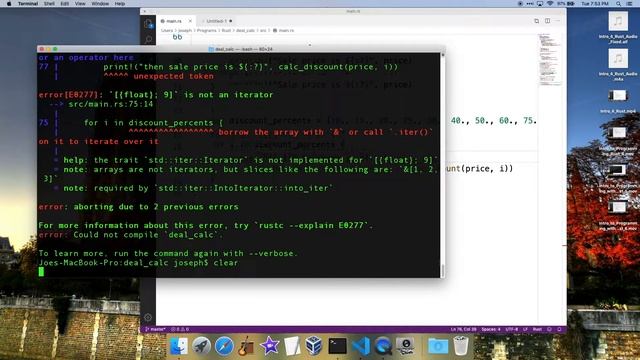Open the Shell menu

point(49,4)
